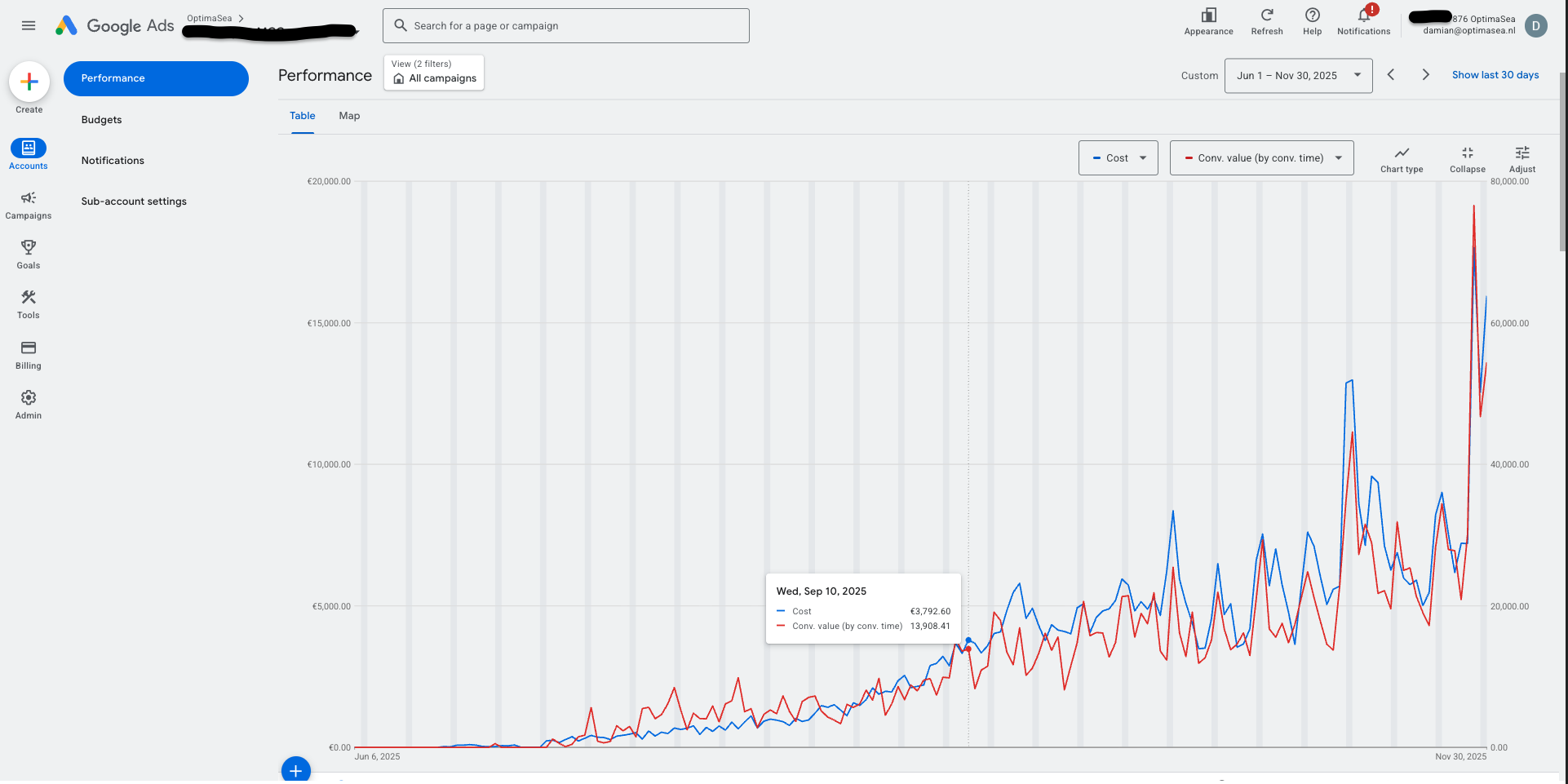Screen dimensions: 1568x784
Task: Open the Admin settings
Action: point(29,405)
